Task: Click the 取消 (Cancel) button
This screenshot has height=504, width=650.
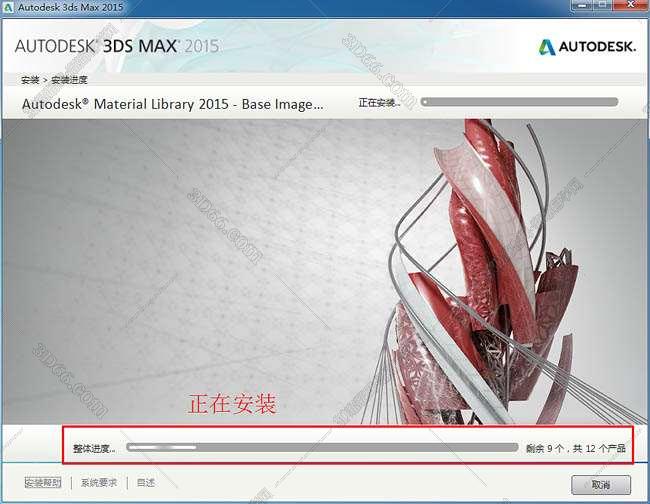Action: pyautogui.click(x=601, y=485)
